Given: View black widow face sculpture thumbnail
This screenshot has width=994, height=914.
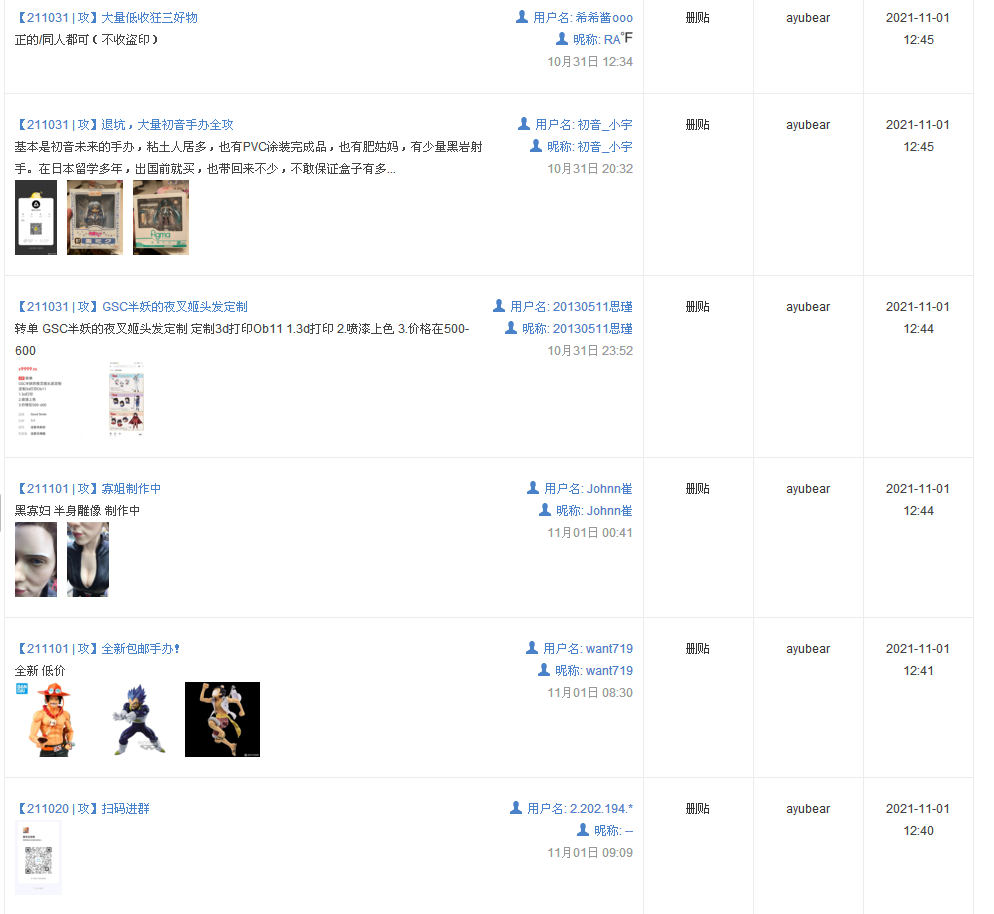Looking at the screenshot, I should point(36,559).
